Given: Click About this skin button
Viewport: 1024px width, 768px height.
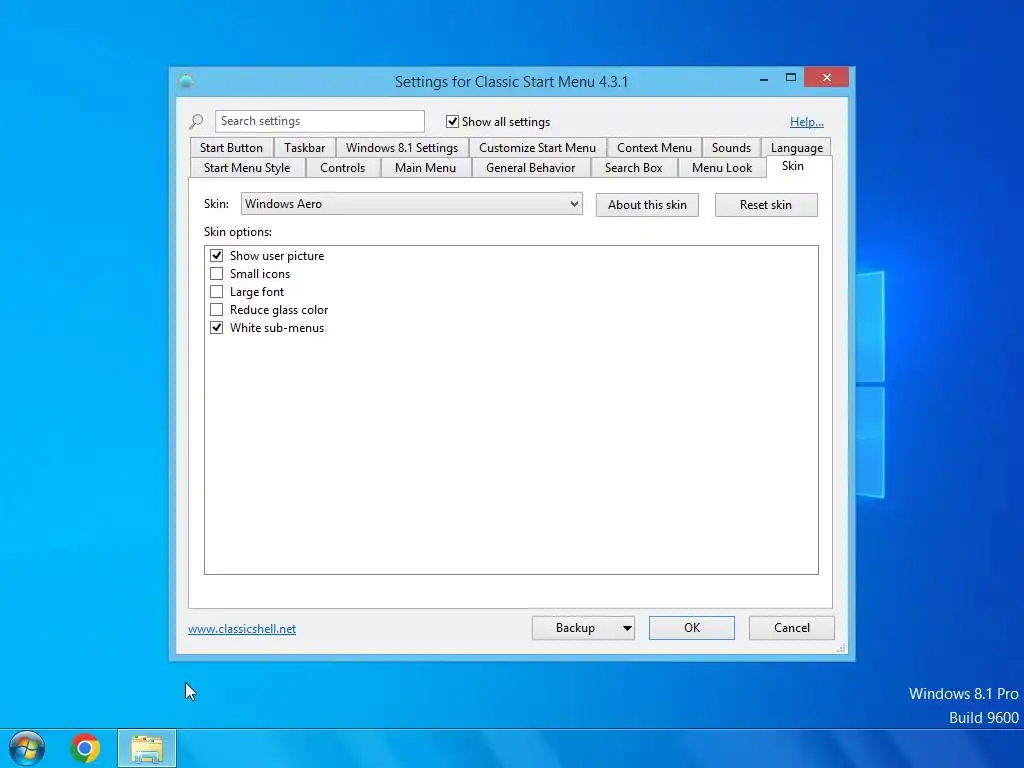Looking at the screenshot, I should click(647, 205).
